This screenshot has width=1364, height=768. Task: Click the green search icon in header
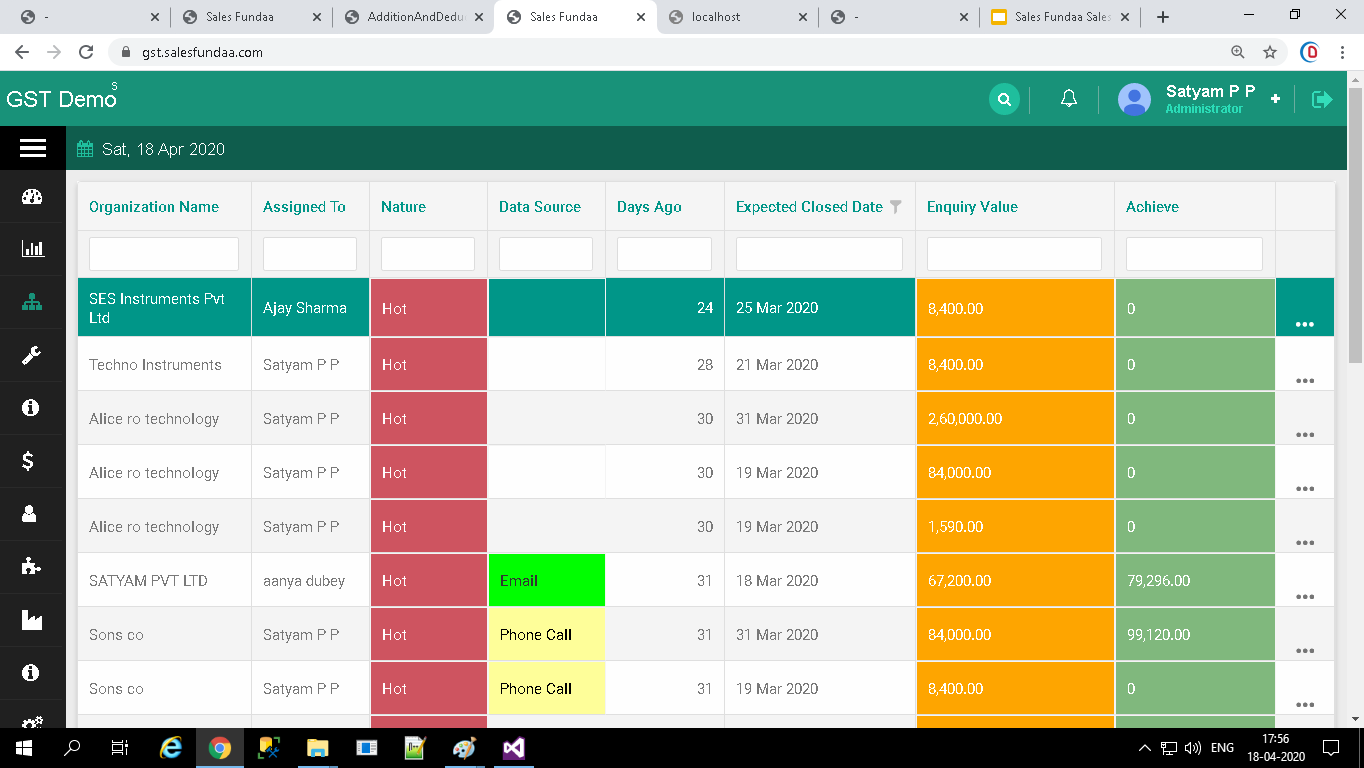pyautogui.click(x=1004, y=99)
